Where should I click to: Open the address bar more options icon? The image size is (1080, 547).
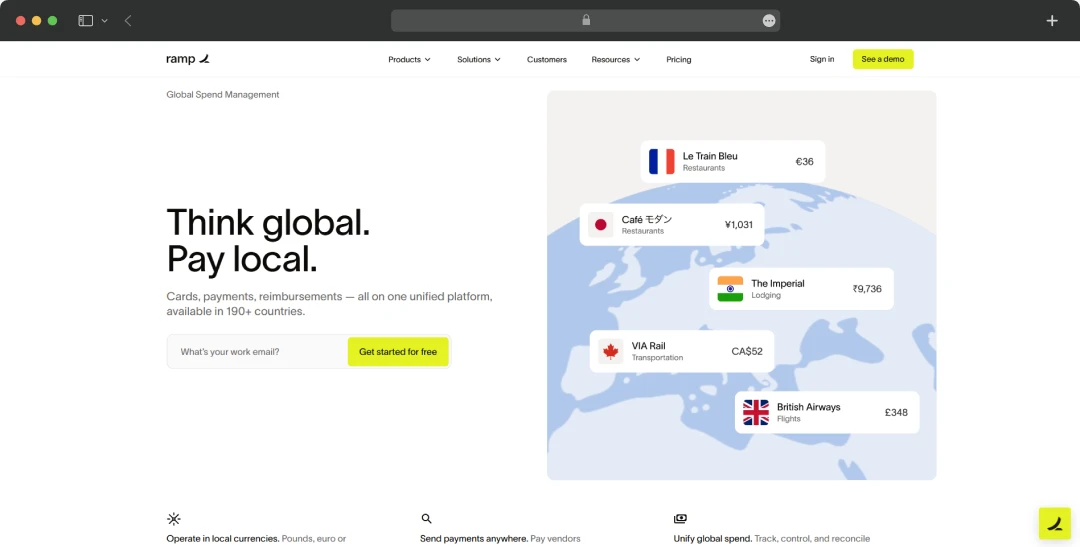(x=769, y=21)
